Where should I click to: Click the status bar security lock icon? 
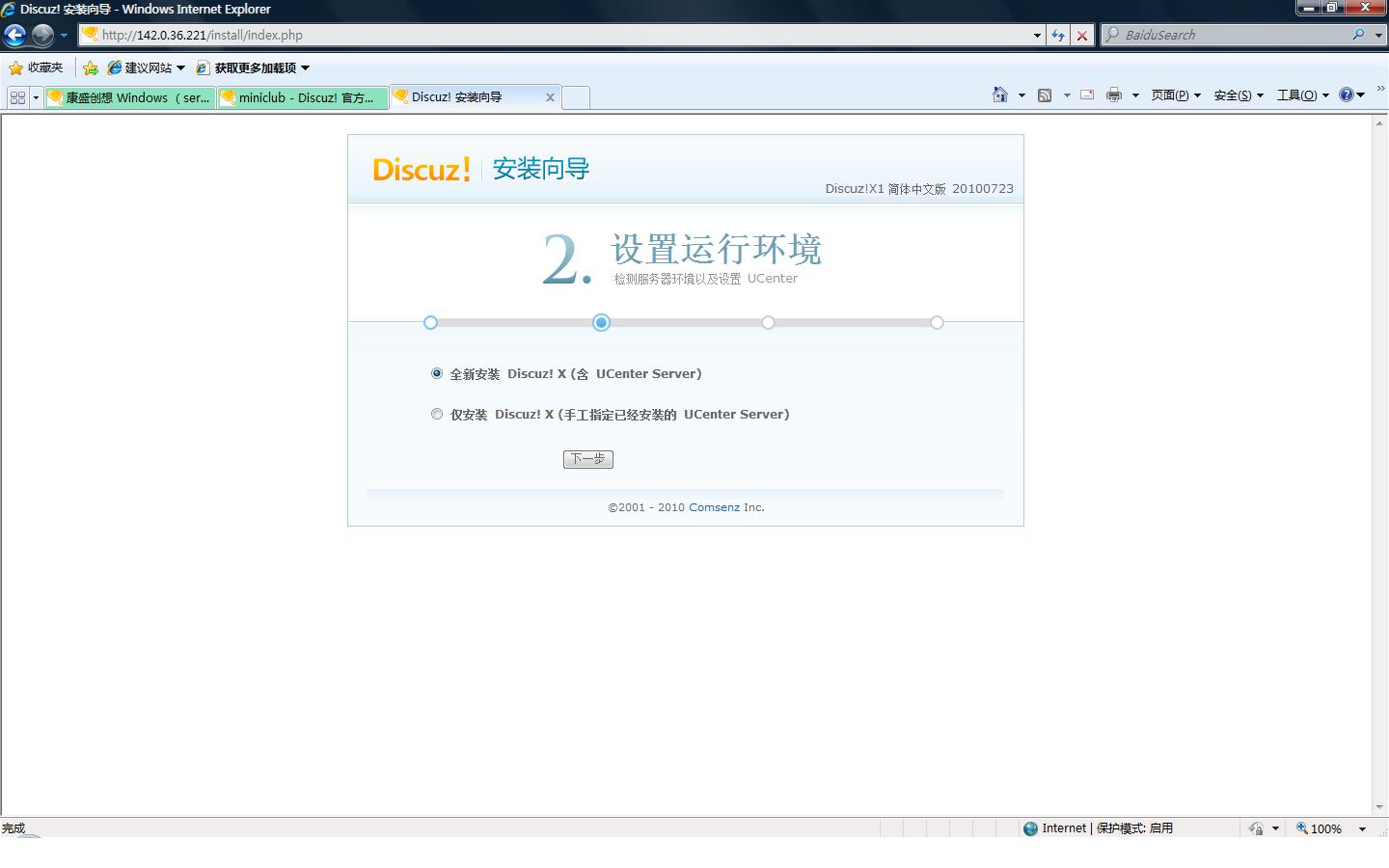pyautogui.click(x=1256, y=828)
